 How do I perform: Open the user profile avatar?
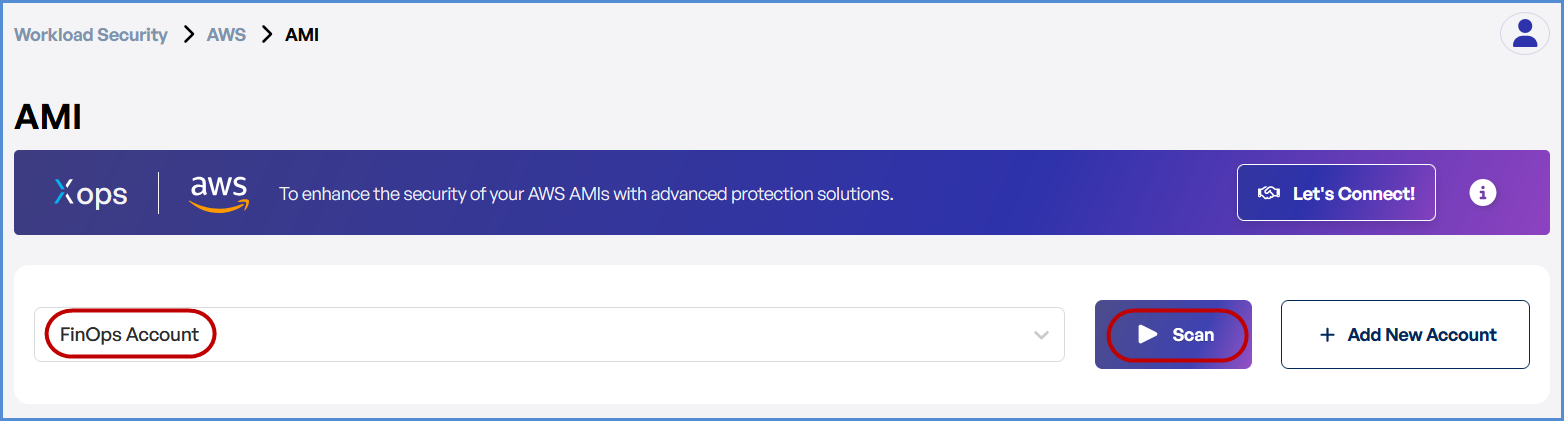coord(1524,34)
